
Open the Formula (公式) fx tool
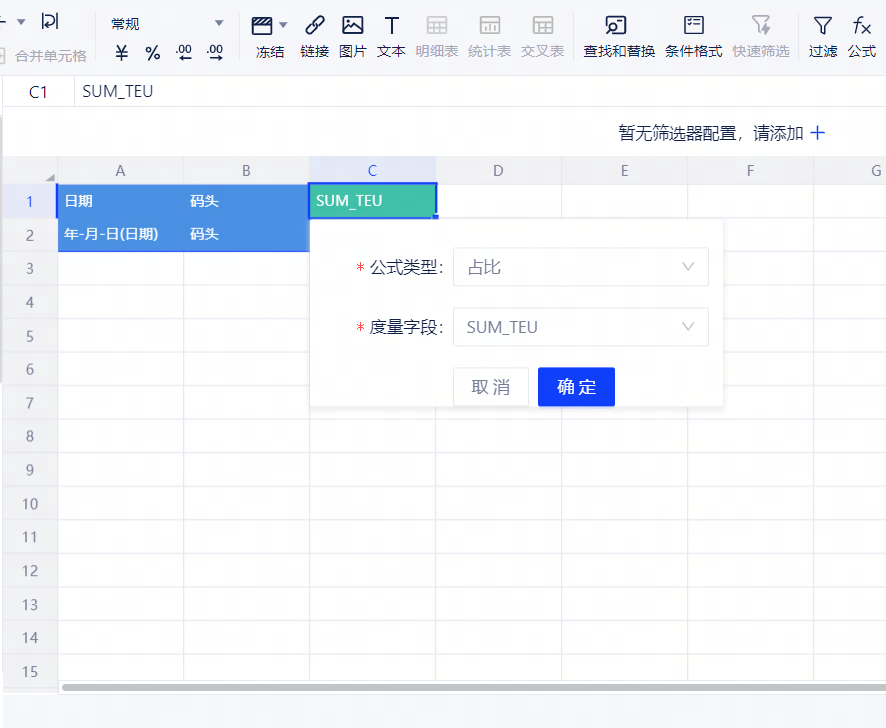(861, 26)
